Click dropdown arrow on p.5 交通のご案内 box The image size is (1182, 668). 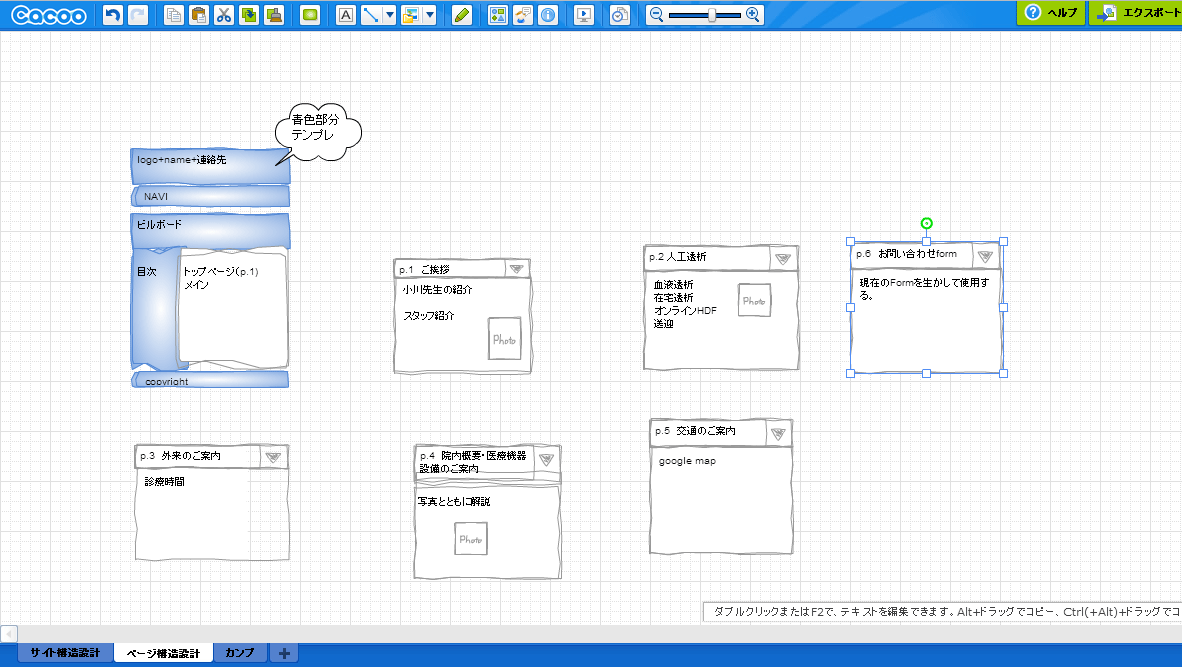click(x=778, y=432)
